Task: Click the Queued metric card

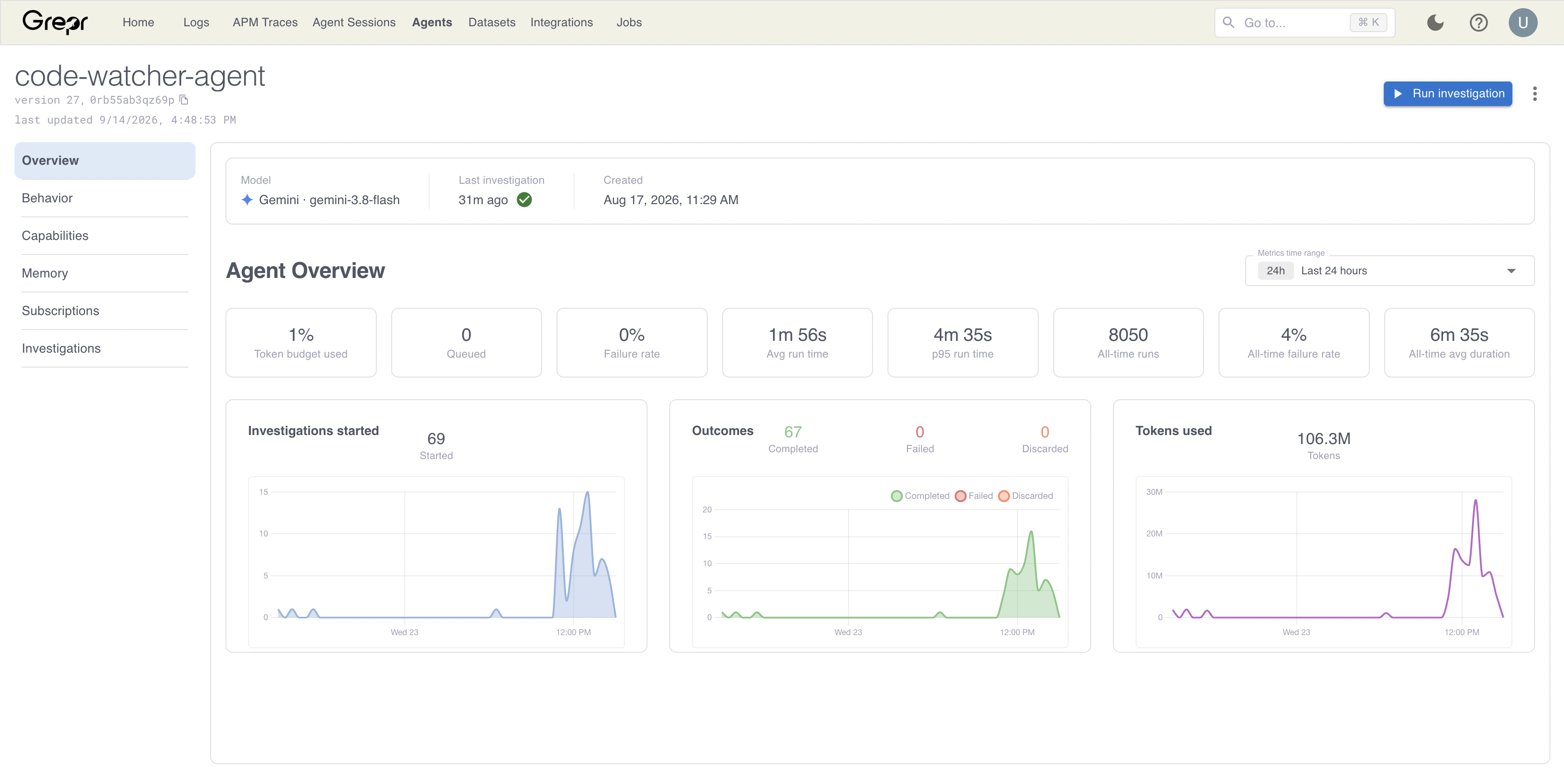Action: click(x=466, y=342)
